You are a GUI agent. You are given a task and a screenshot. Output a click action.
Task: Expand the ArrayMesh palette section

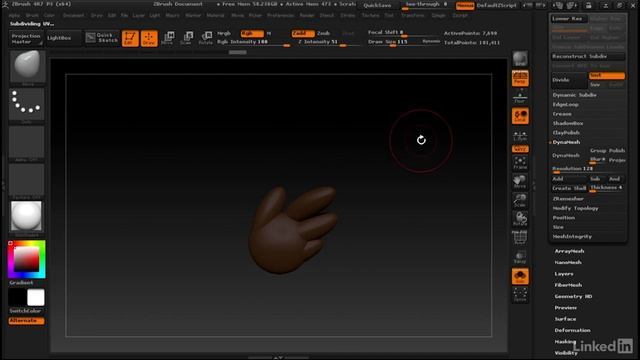click(x=569, y=251)
